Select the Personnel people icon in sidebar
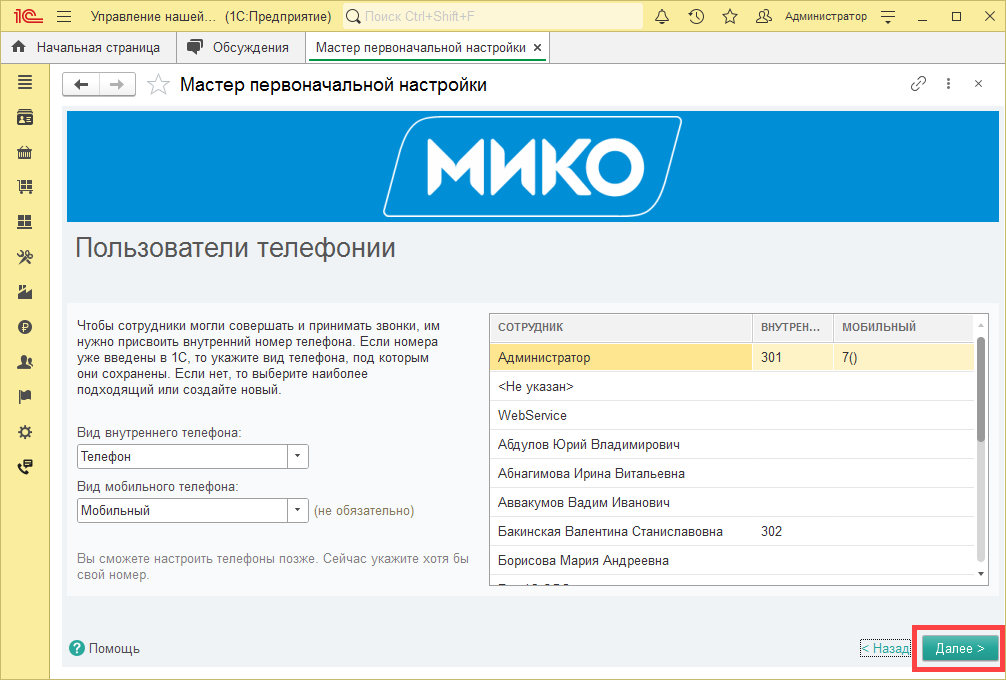The height and width of the screenshot is (680, 1006). 25,362
